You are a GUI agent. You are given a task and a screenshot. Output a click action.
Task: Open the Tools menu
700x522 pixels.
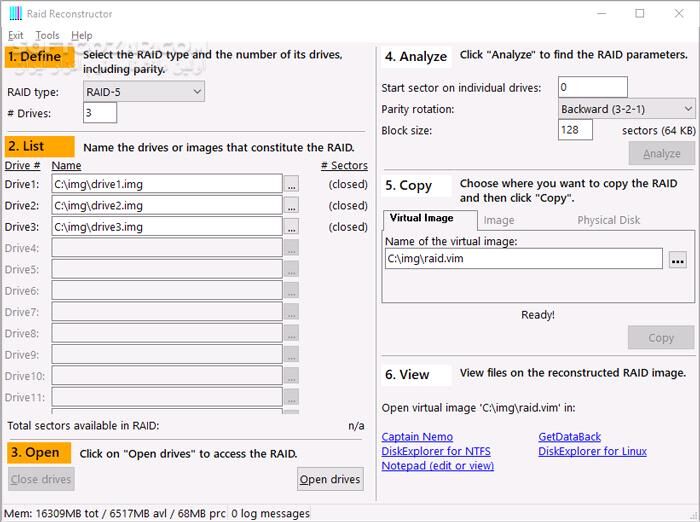point(47,35)
